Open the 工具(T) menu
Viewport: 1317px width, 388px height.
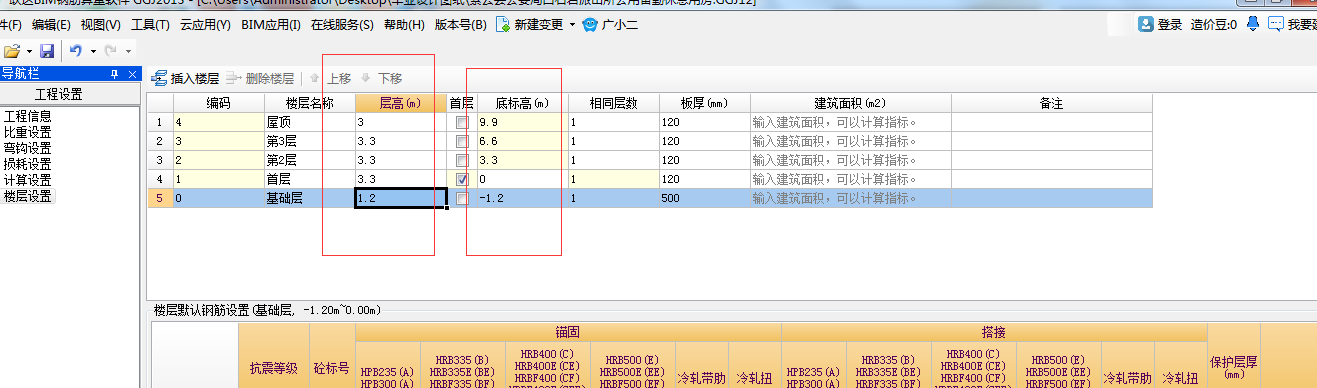pyautogui.click(x=150, y=24)
